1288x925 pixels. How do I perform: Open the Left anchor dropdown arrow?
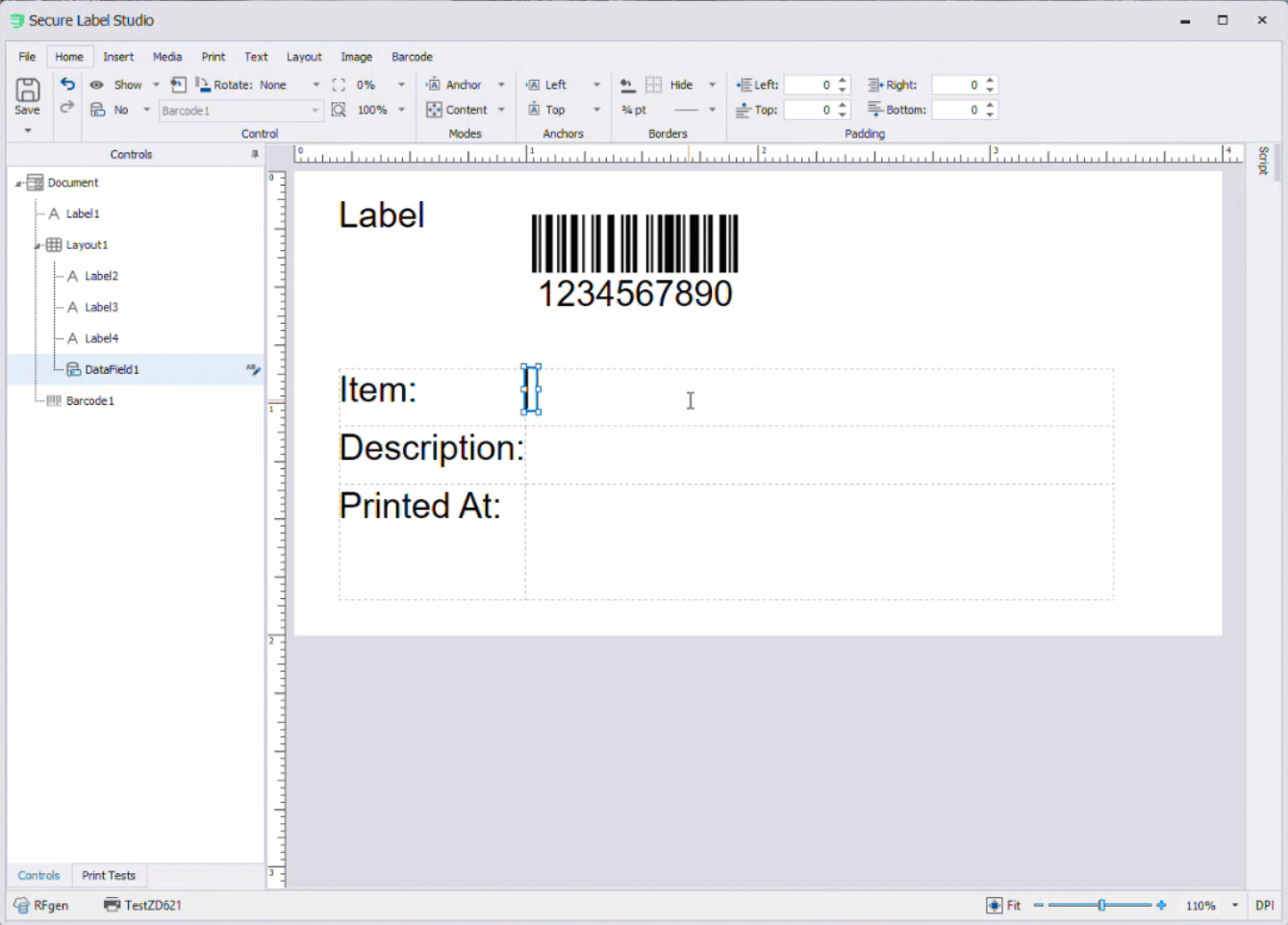(596, 85)
